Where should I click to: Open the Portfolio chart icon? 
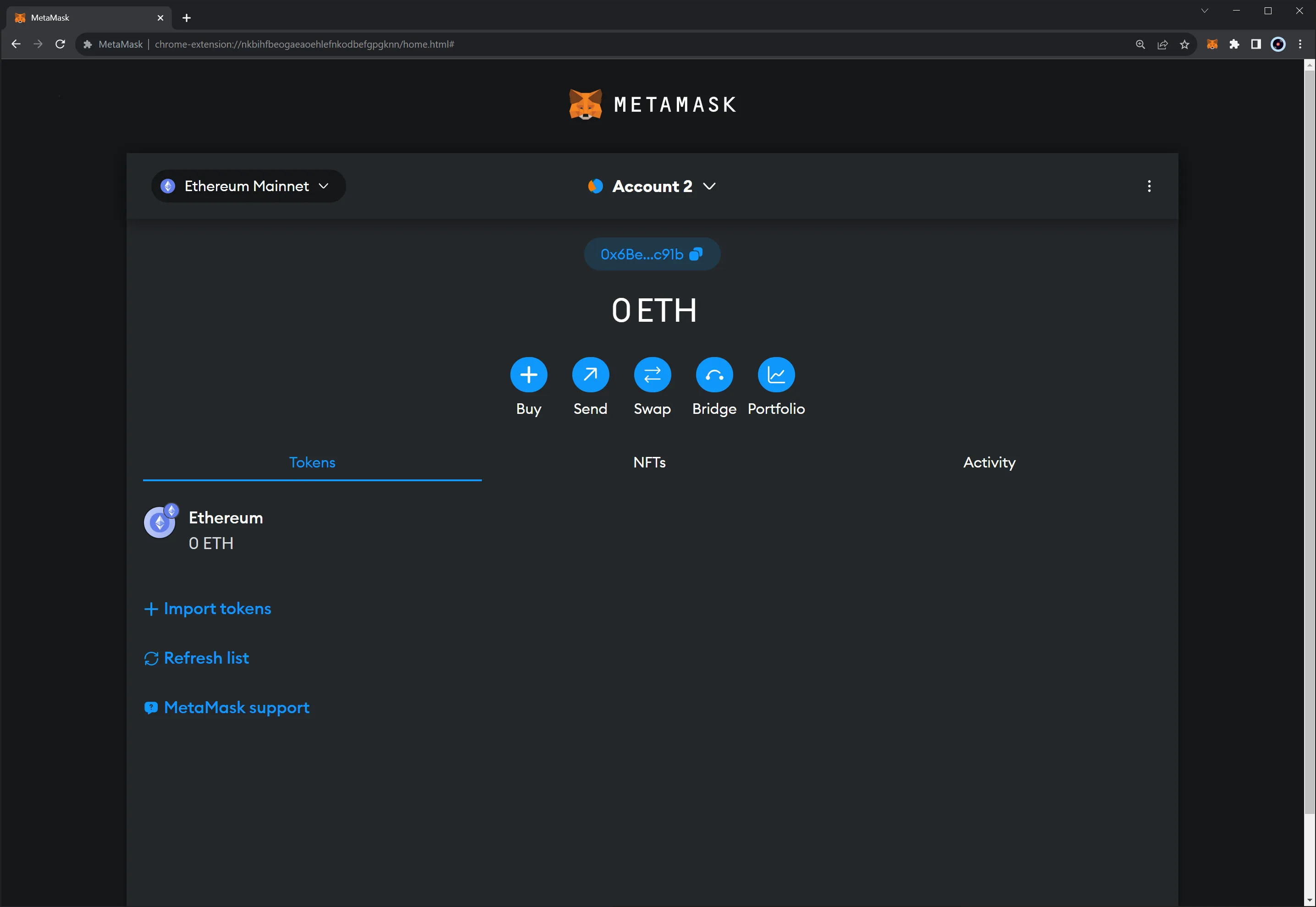(776, 375)
